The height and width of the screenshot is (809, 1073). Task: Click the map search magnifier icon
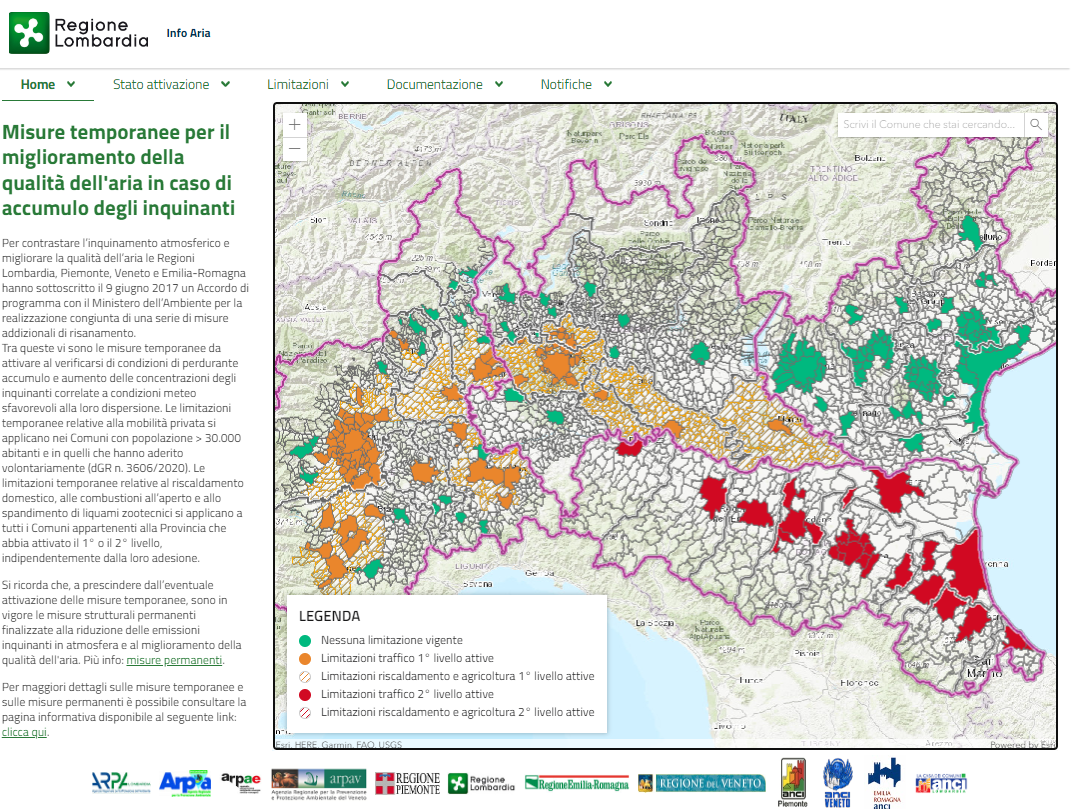click(1036, 125)
